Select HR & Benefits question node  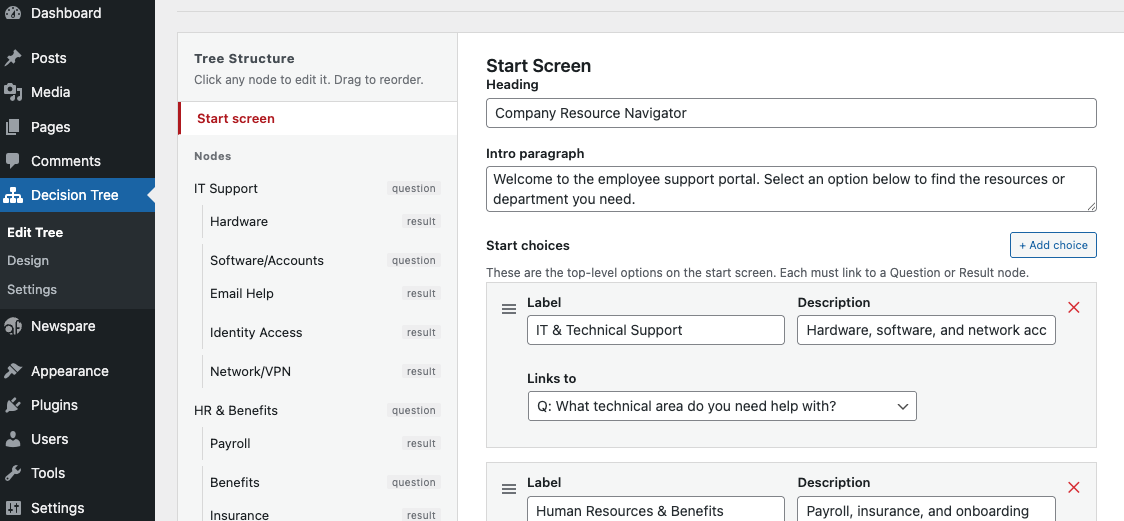point(318,411)
